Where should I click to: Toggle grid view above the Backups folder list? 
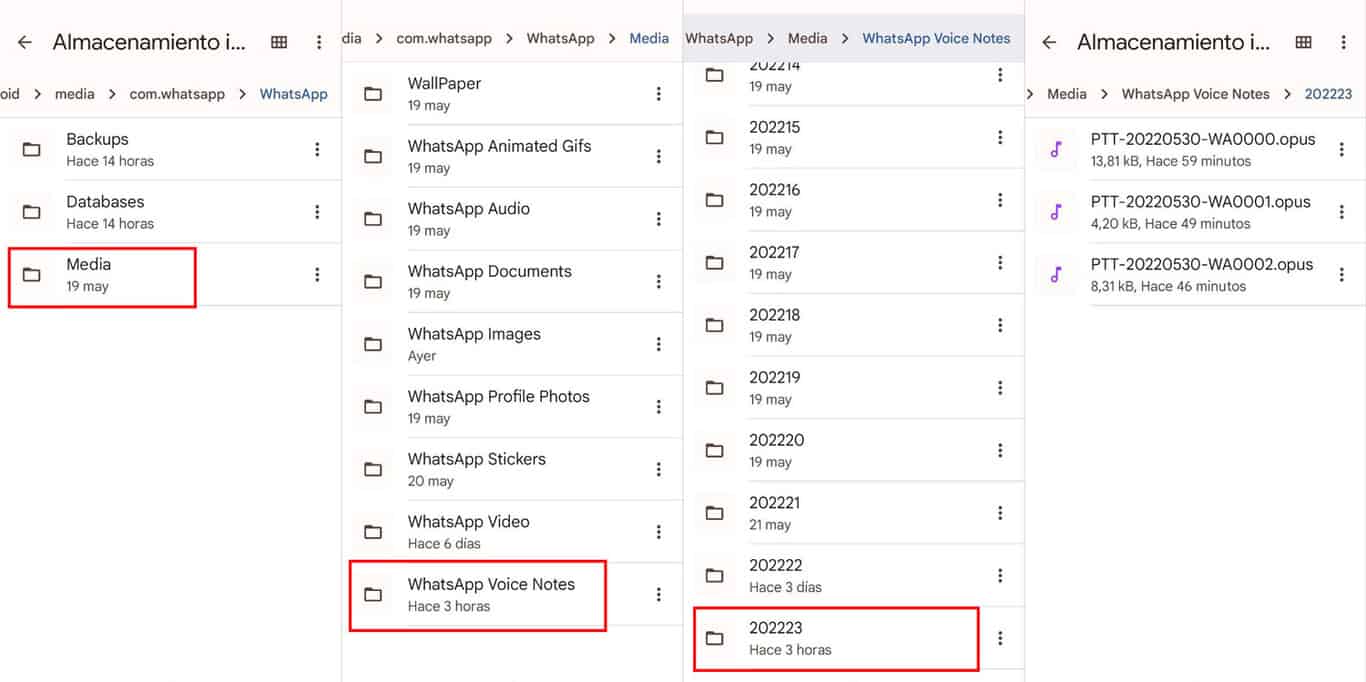[279, 42]
